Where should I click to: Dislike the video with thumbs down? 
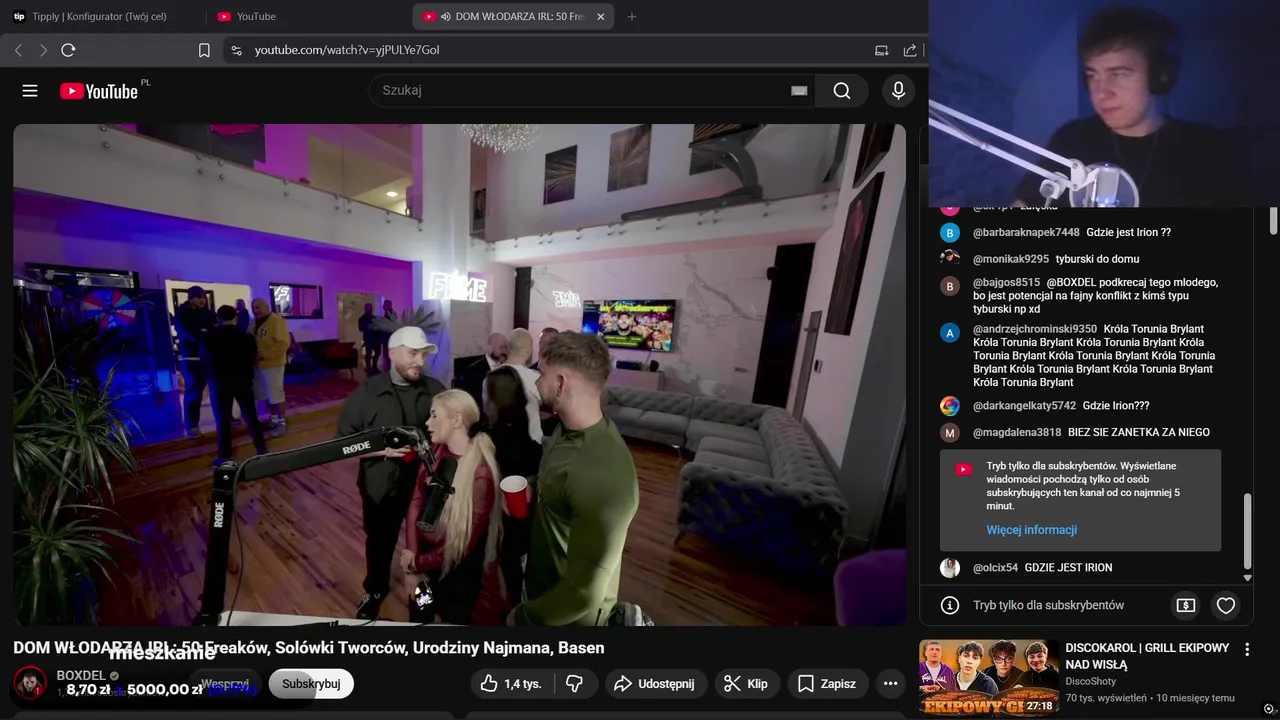[574, 684]
